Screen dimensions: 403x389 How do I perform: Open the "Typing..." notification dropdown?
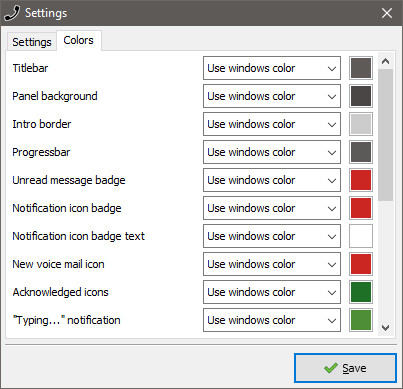(272, 320)
